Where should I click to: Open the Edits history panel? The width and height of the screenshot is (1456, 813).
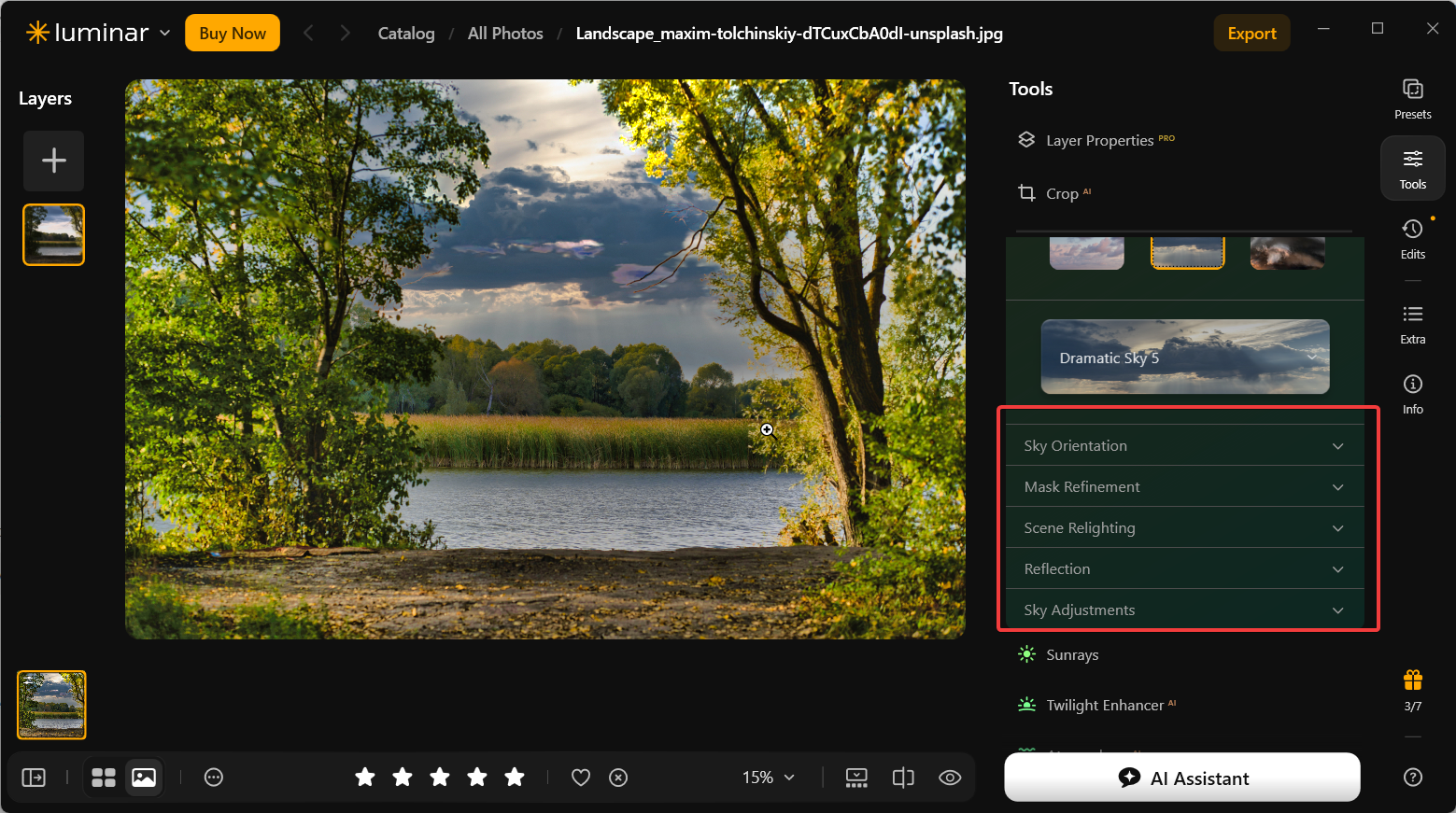pos(1412,239)
